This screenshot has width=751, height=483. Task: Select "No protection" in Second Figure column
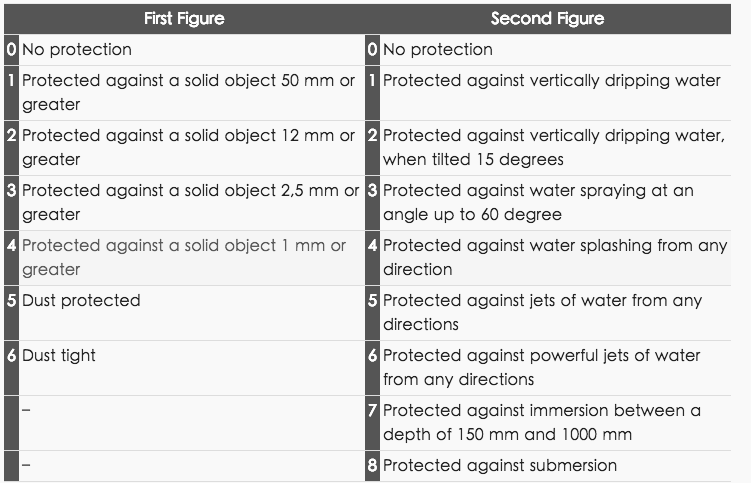438,49
